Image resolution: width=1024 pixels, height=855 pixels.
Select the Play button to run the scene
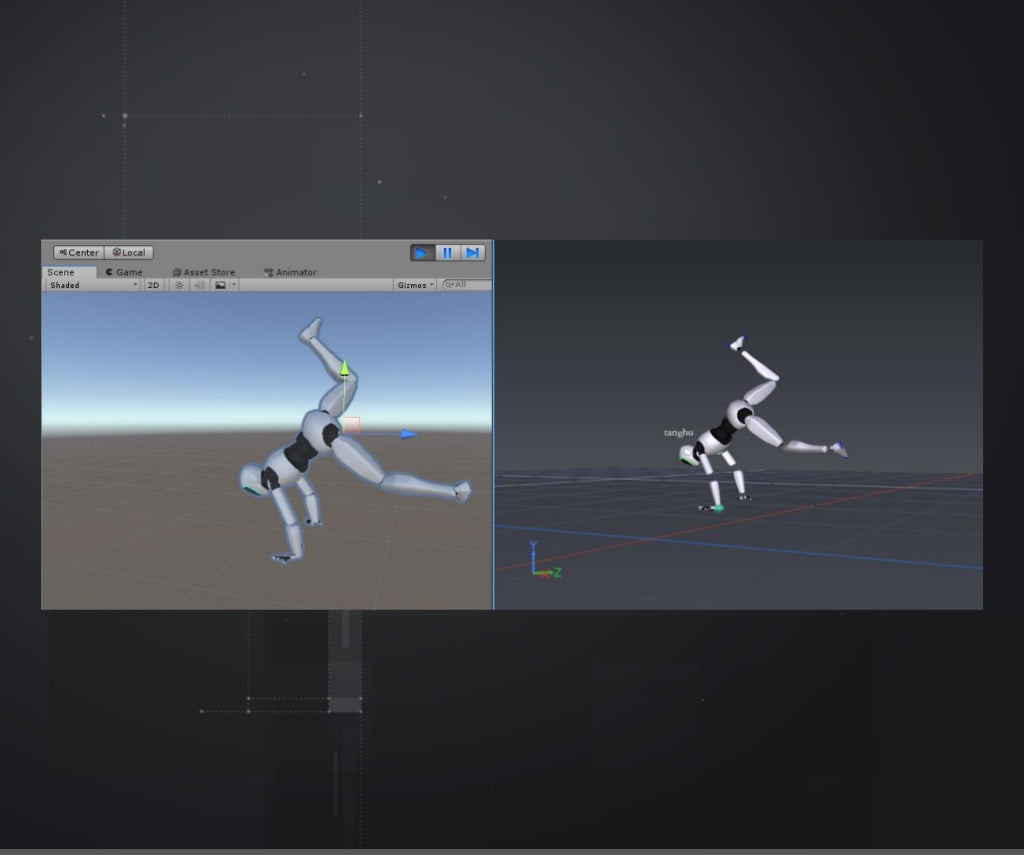422,253
